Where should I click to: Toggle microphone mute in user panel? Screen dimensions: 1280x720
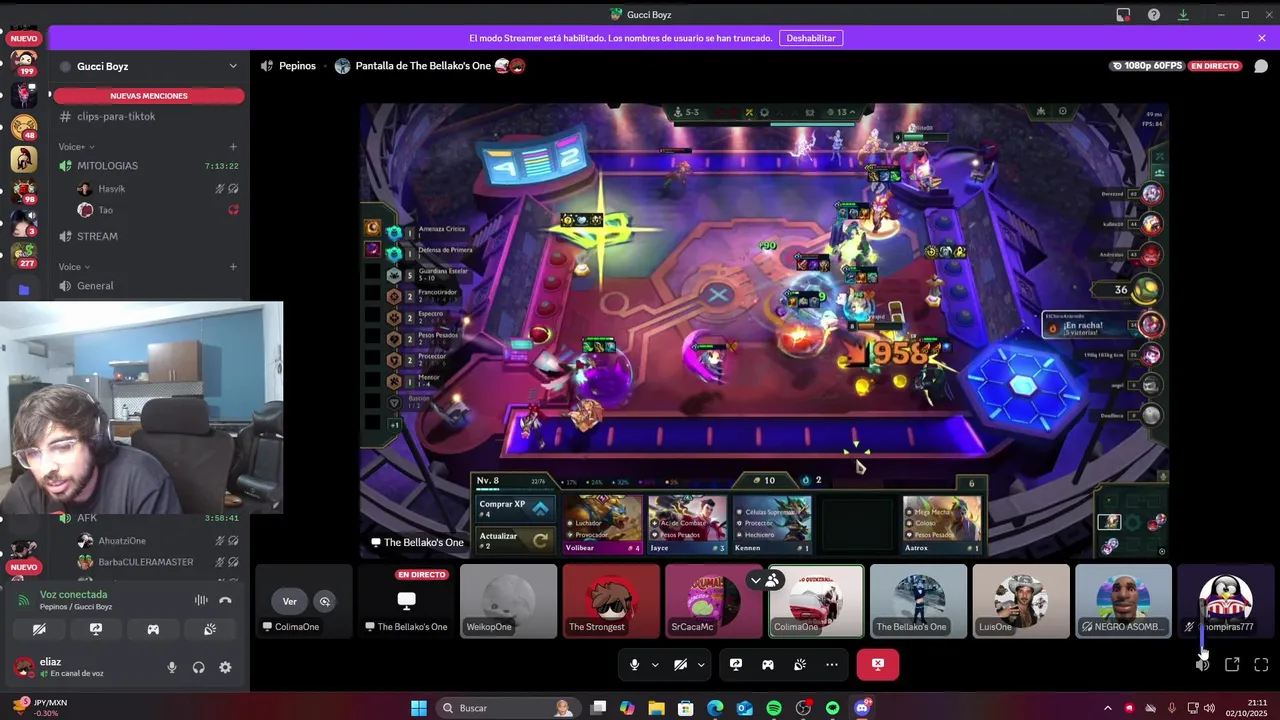click(x=172, y=667)
